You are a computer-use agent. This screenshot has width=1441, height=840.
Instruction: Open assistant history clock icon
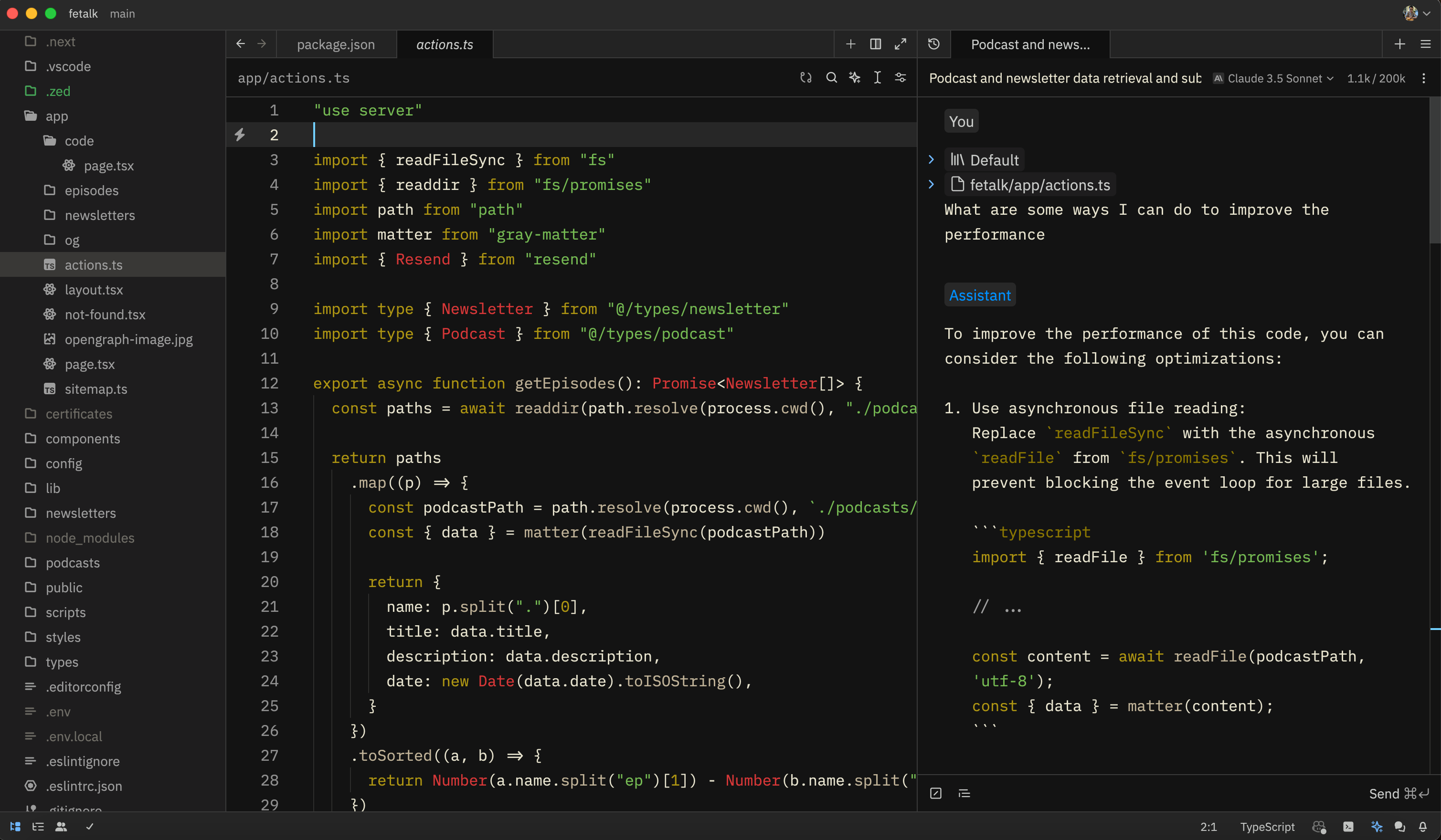(934, 44)
